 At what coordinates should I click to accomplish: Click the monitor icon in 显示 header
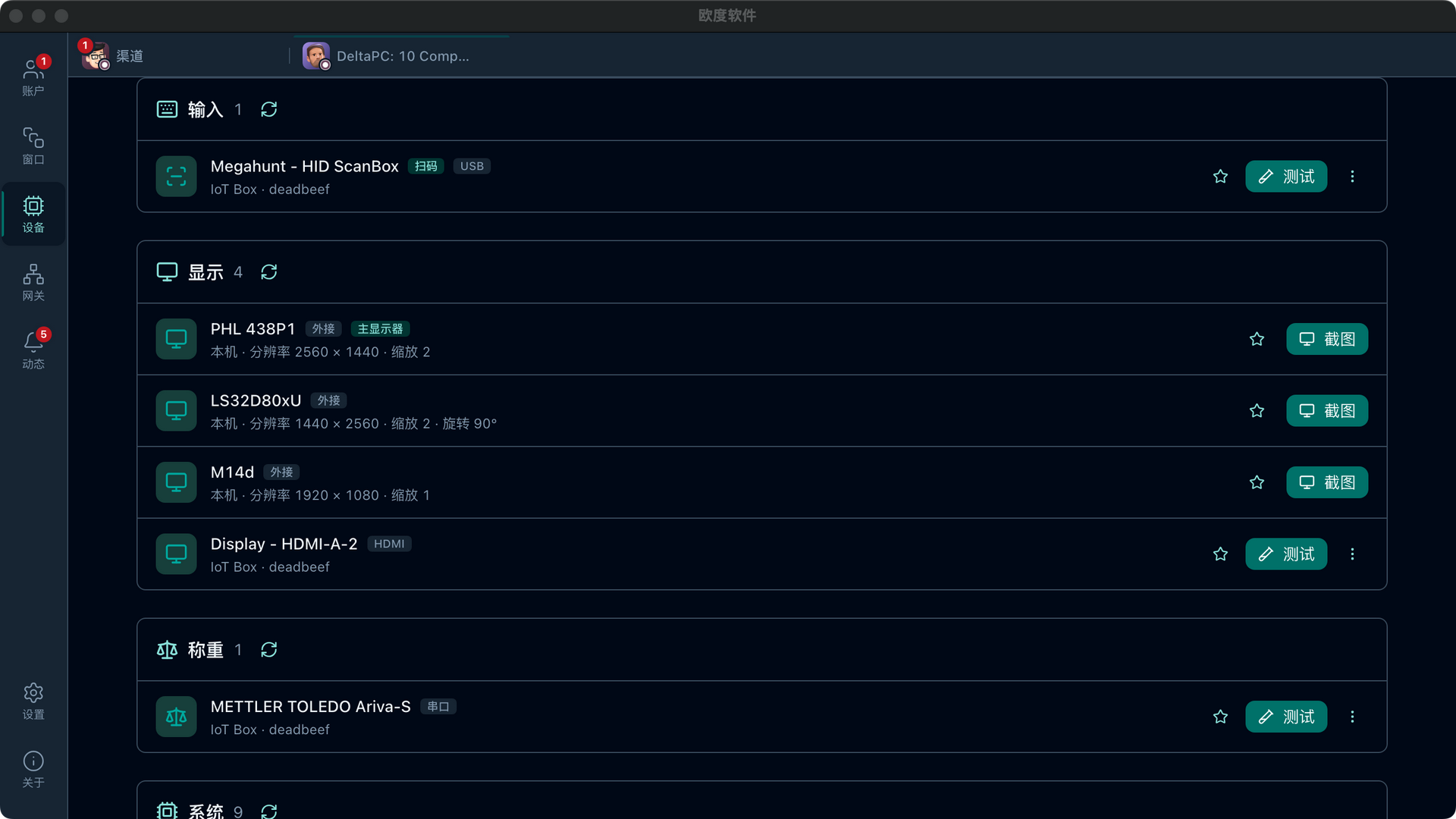[x=167, y=271]
